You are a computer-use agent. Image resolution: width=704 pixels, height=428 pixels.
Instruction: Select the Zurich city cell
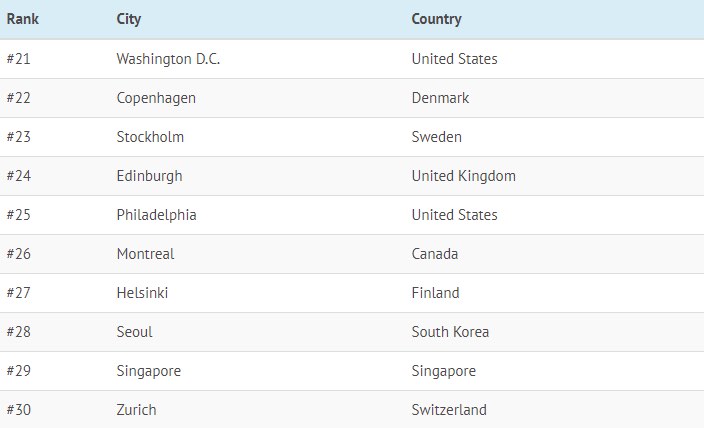tap(136, 410)
